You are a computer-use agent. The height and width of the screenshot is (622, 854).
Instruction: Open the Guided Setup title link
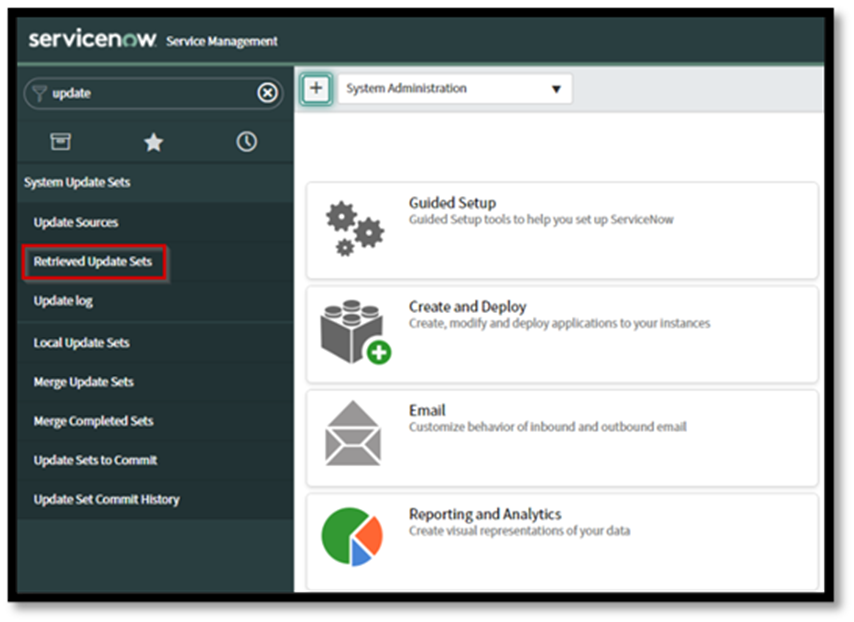[x=452, y=203]
